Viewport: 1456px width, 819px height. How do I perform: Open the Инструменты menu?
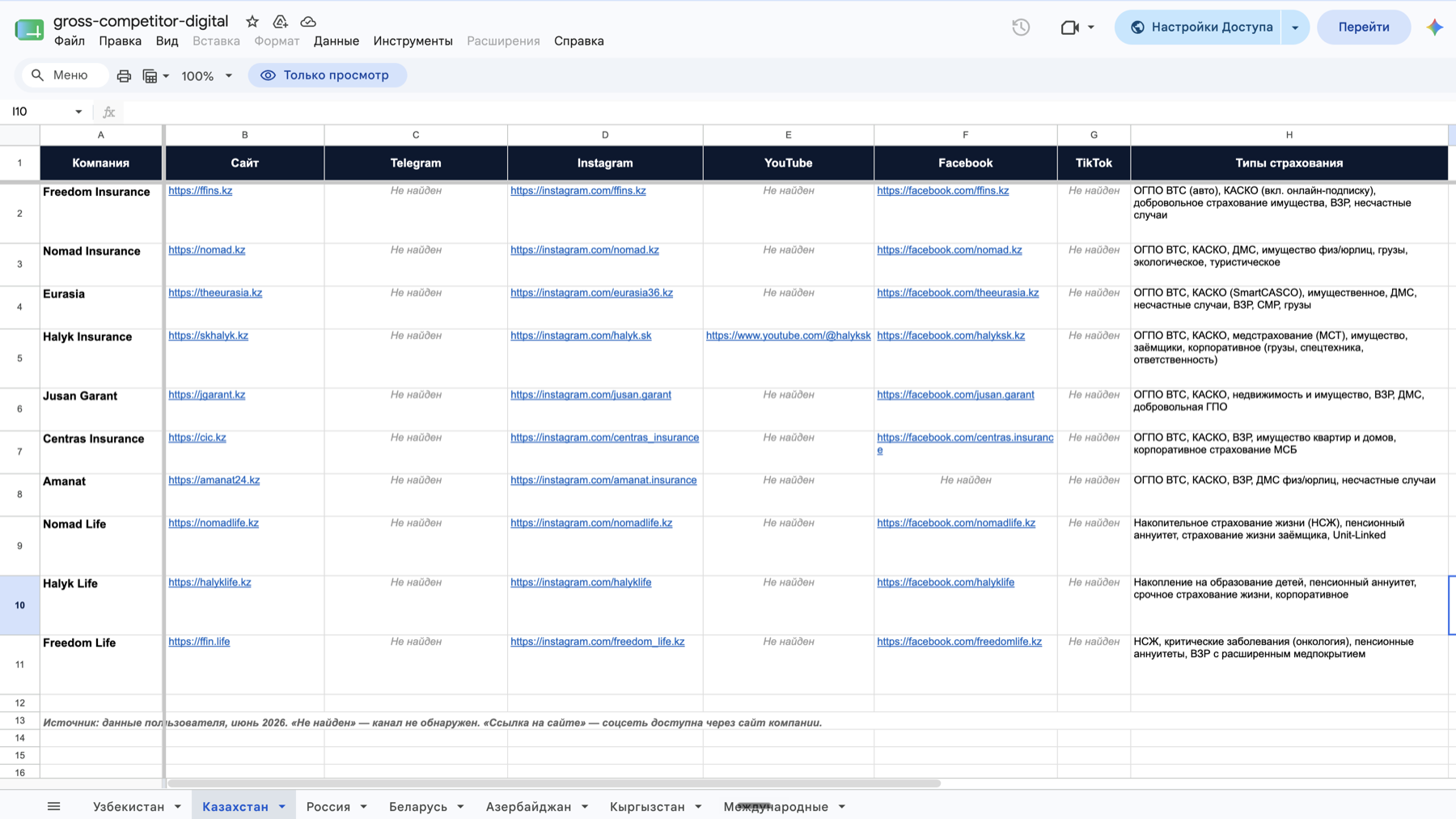click(x=413, y=41)
